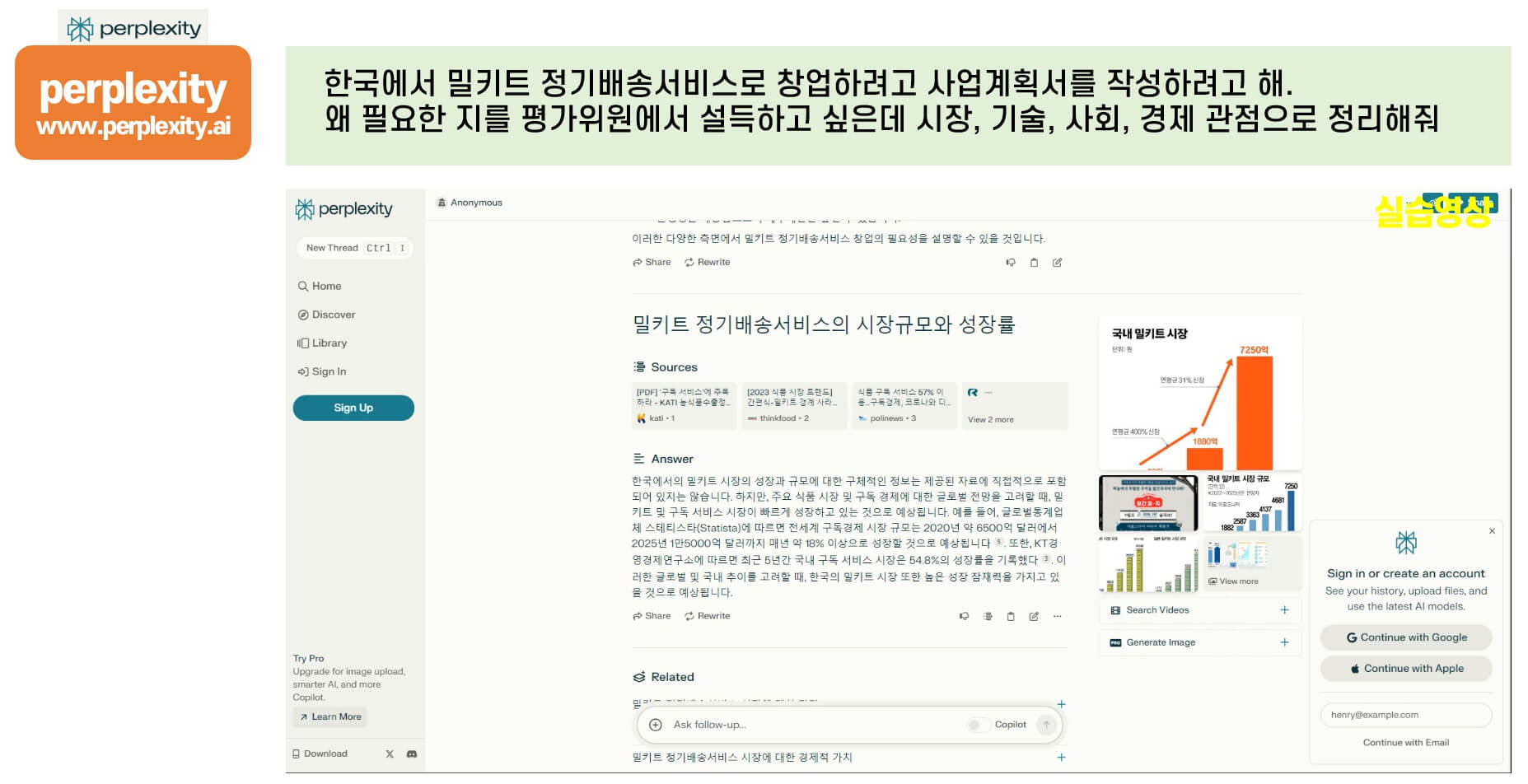Toggle the Copilot switch

click(978, 725)
